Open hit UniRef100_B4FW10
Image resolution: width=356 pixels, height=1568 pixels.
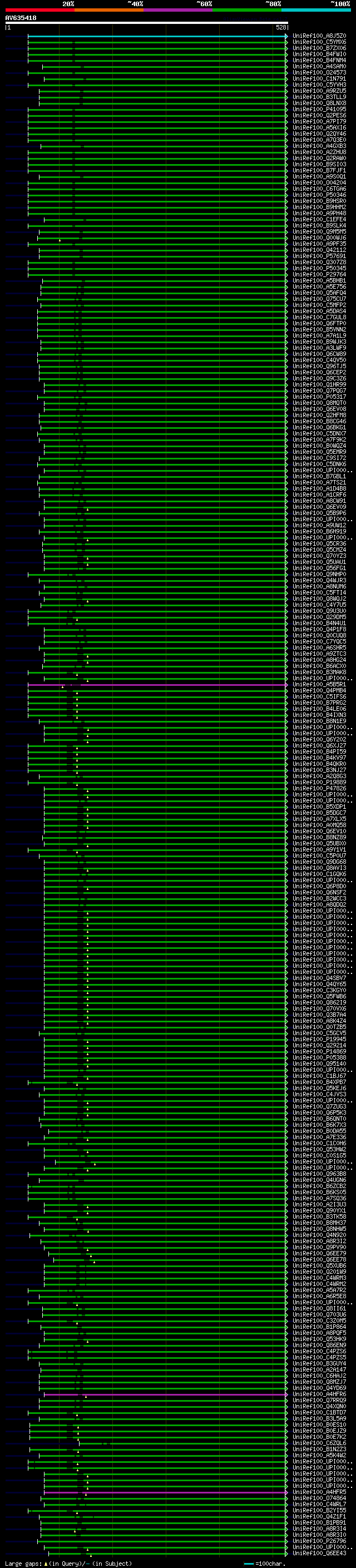coord(319,54)
